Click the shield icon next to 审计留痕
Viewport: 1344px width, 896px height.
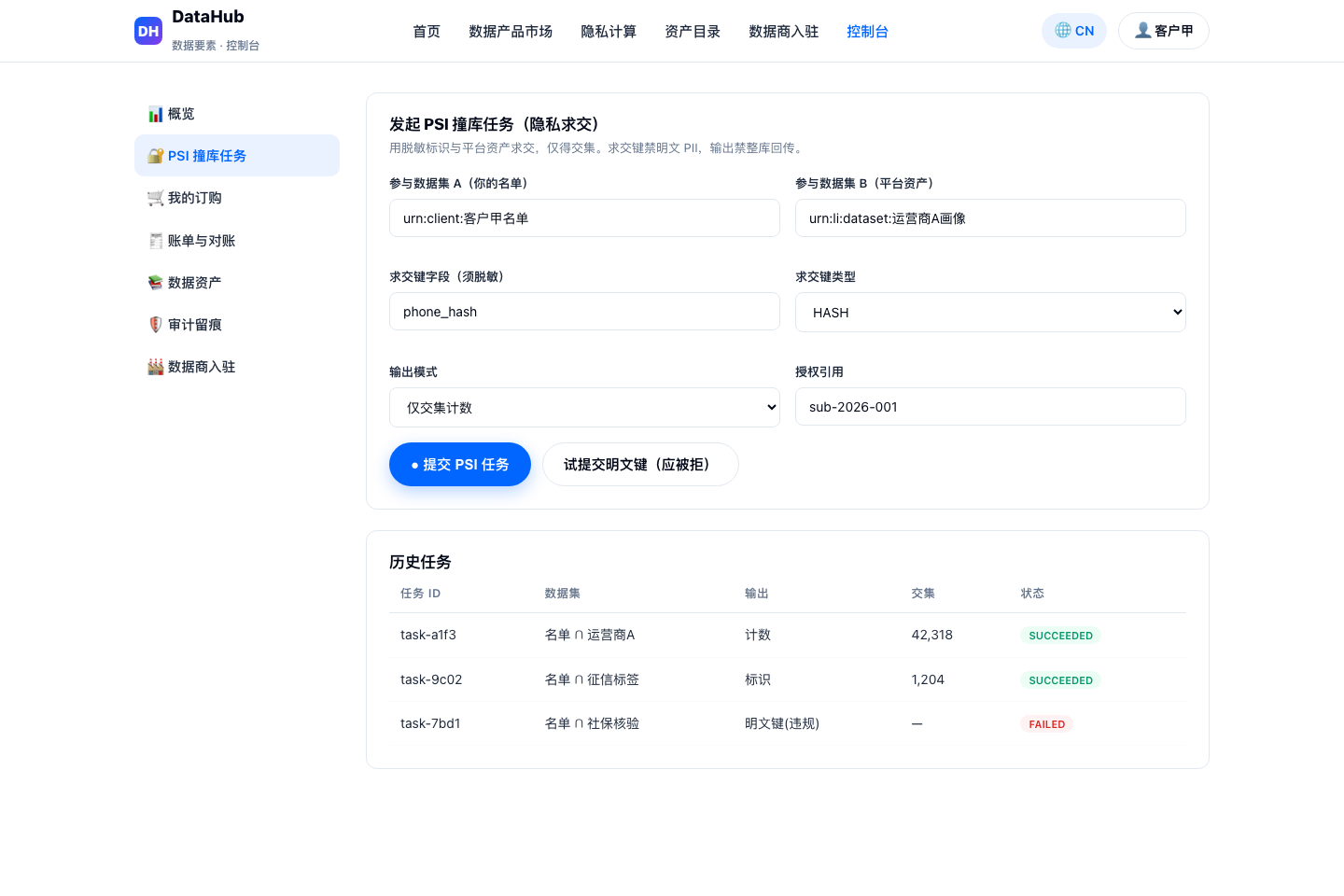click(x=156, y=325)
